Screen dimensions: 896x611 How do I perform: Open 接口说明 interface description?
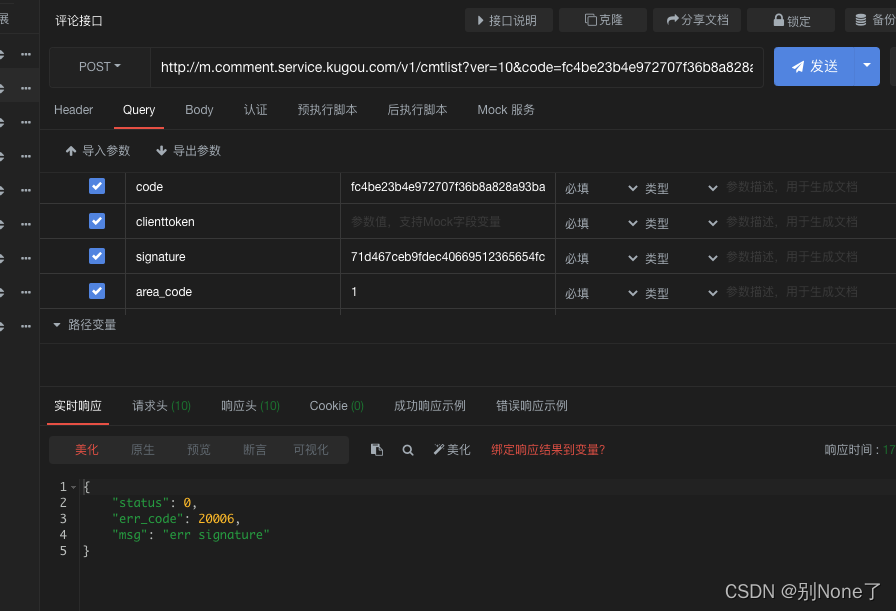point(508,20)
